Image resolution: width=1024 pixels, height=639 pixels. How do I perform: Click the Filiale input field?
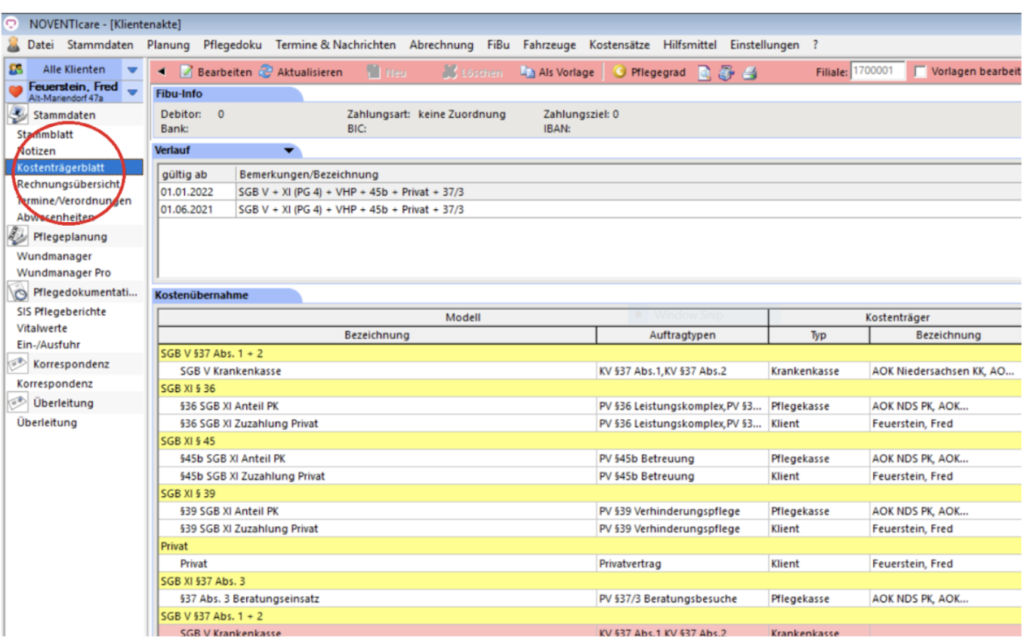[878, 71]
